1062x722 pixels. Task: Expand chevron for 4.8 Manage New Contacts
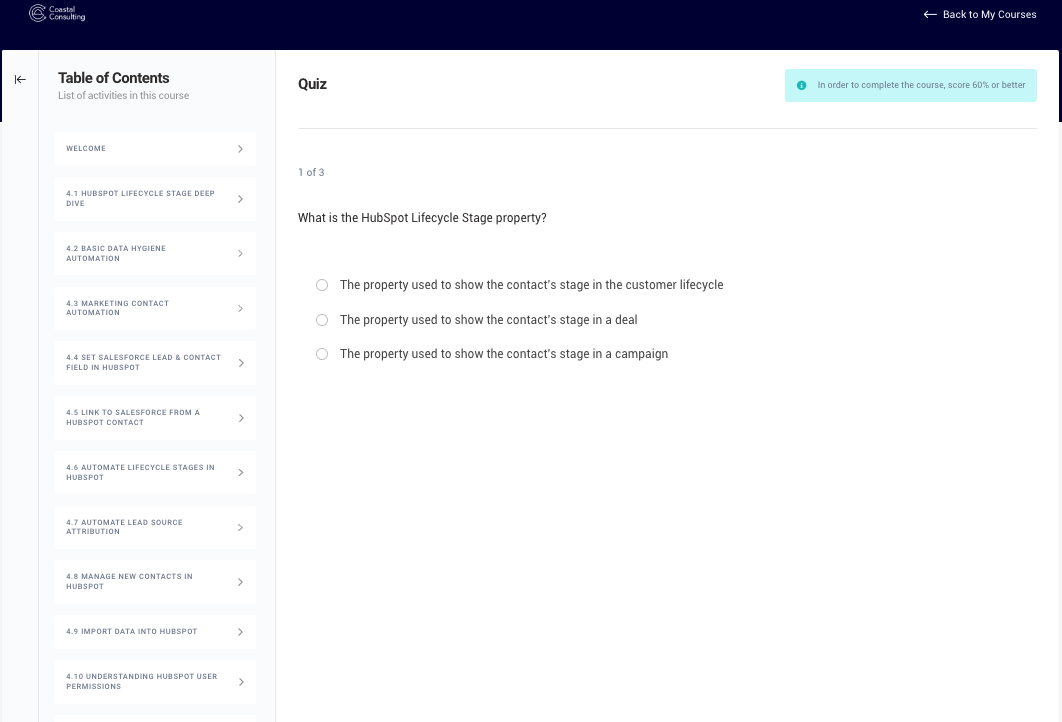click(x=240, y=582)
